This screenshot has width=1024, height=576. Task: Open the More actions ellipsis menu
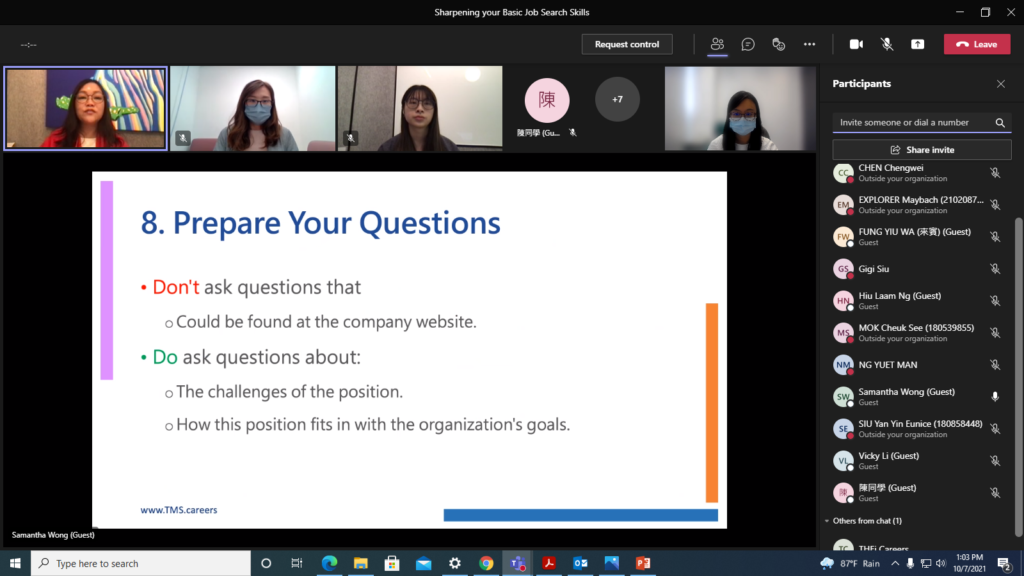tap(809, 44)
